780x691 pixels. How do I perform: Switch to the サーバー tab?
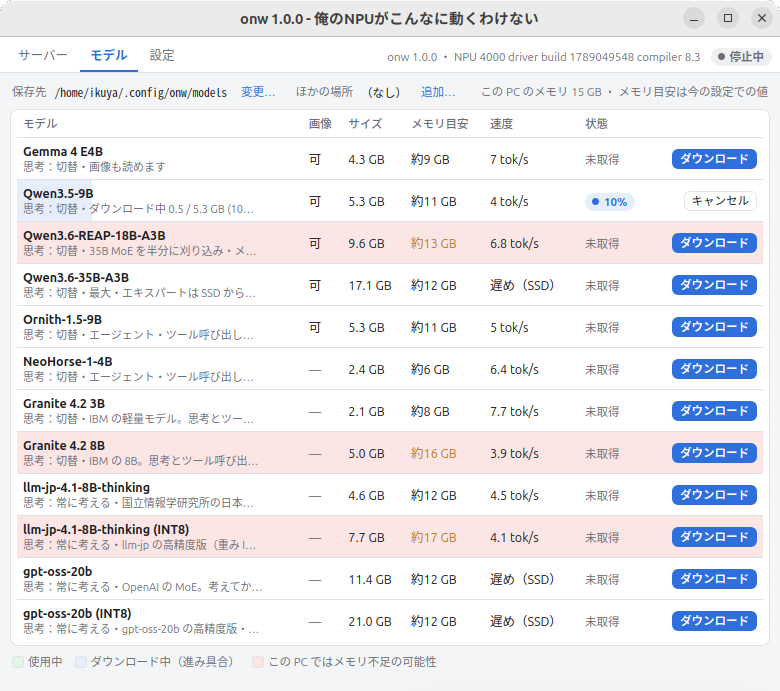coord(43,55)
